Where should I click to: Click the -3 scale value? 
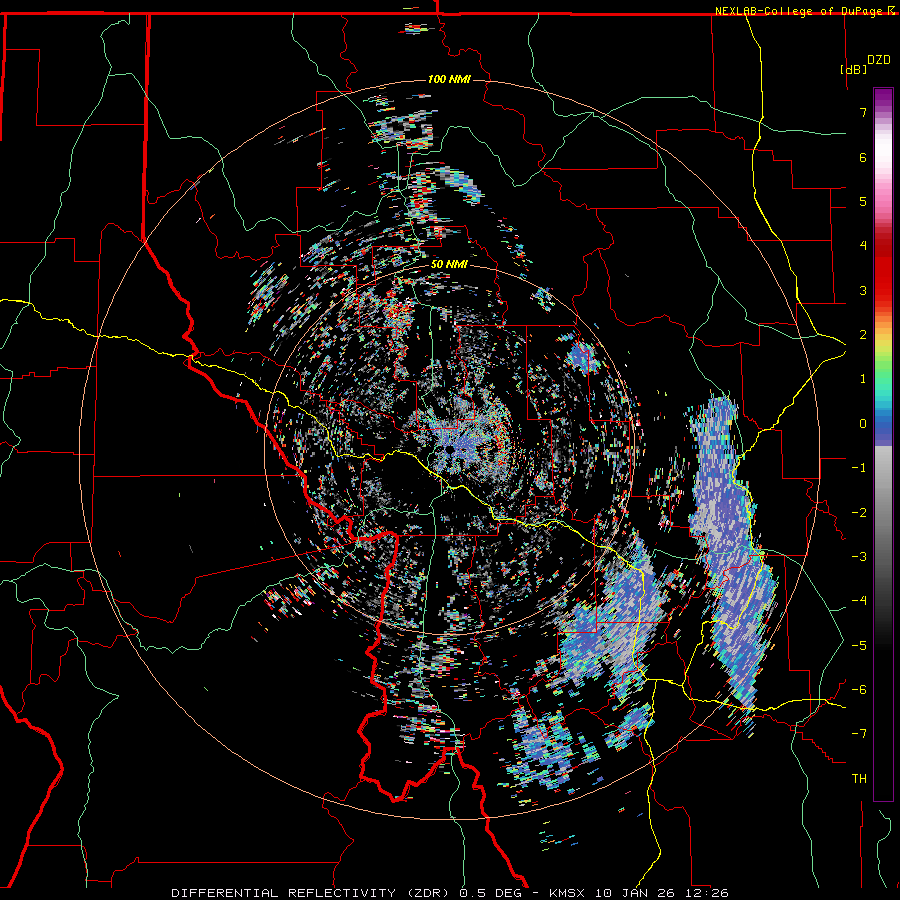click(x=859, y=557)
